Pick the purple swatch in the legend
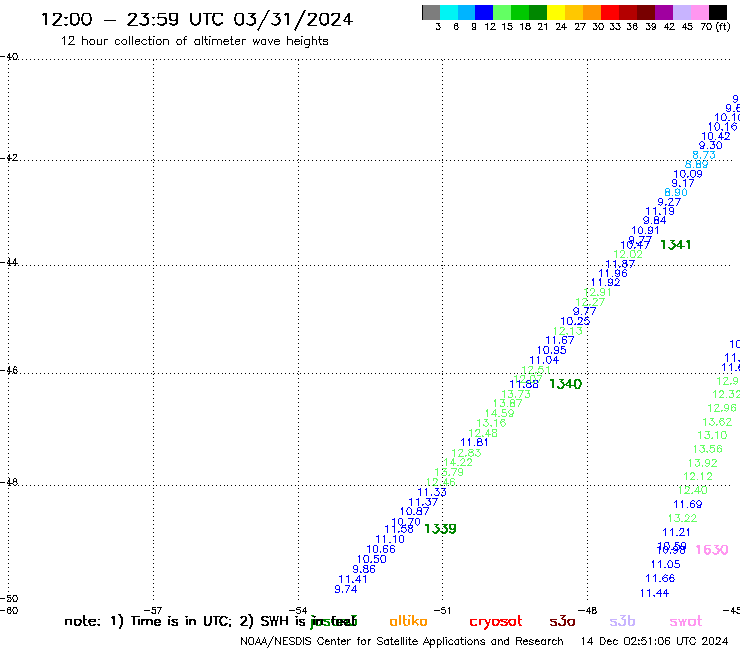The width and height of the screenshot is (740, 650). [x=663, y=12]
